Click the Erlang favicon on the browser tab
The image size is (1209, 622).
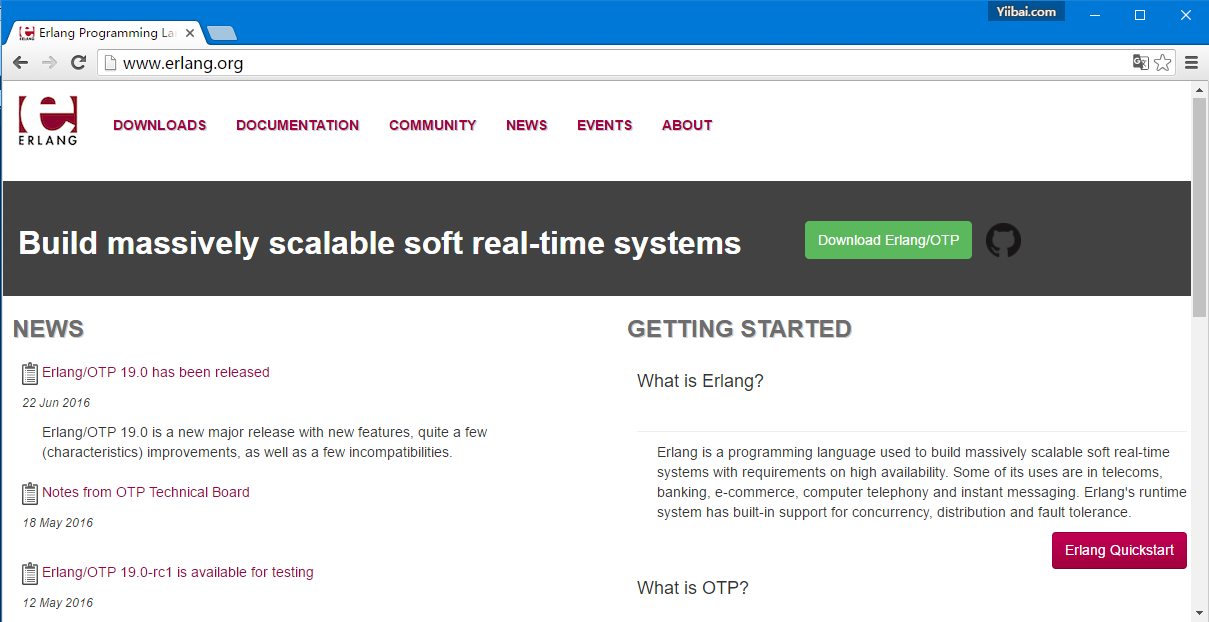[x=27, y=33]
